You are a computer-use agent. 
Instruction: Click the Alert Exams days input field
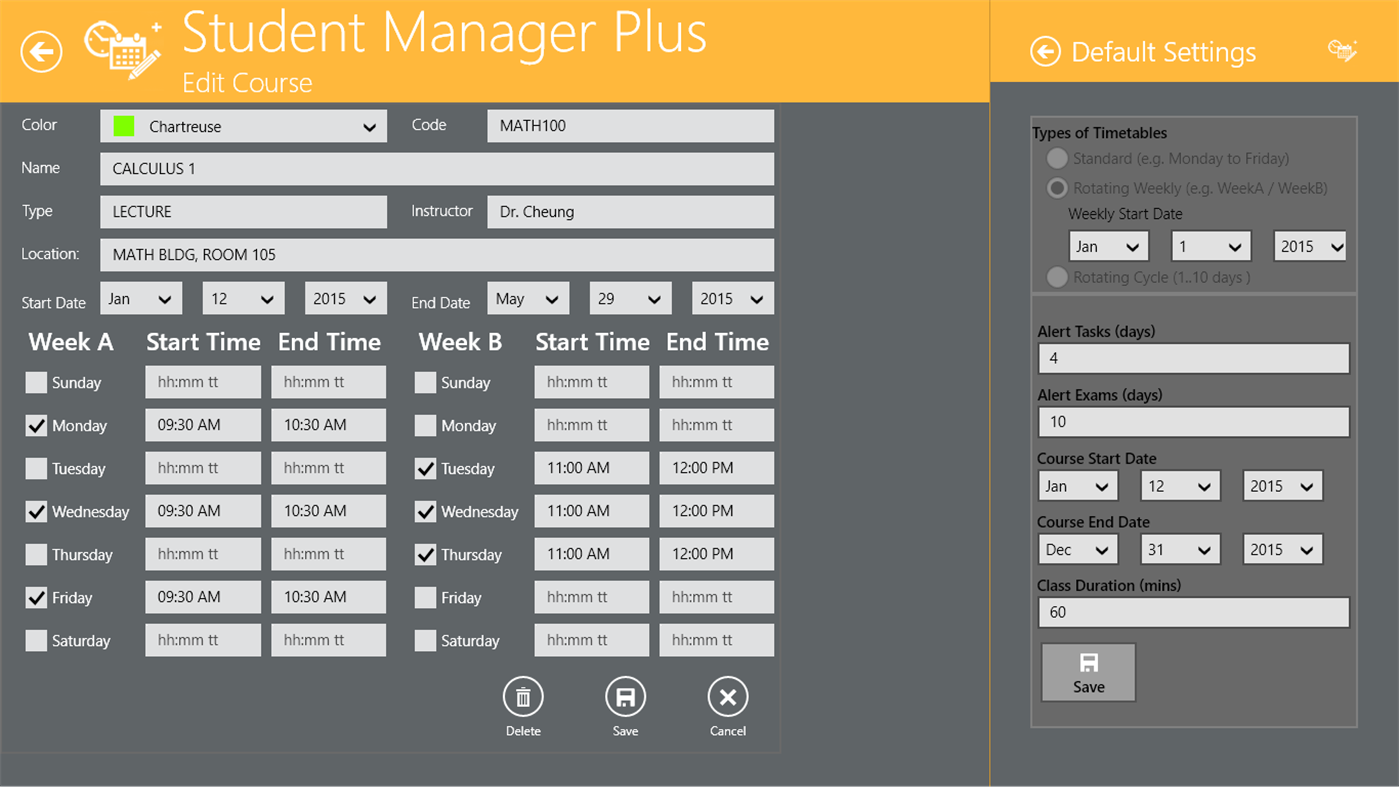(1193, 421)
